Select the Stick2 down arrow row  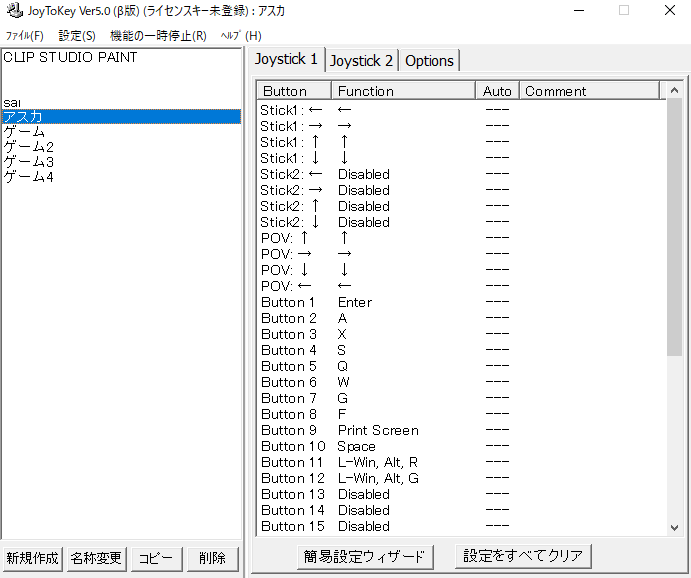coord(461,222)
